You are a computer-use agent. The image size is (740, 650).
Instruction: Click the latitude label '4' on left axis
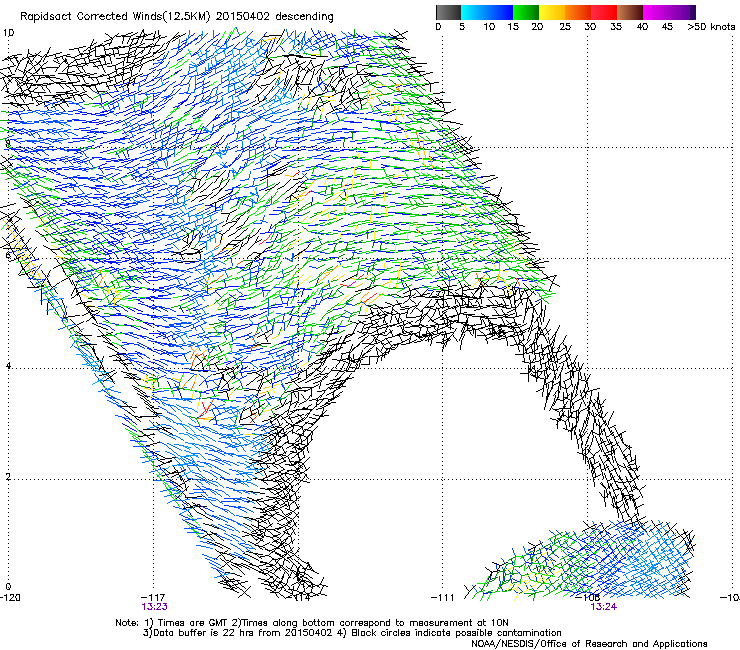pyautogui.click(x=8, y=366)
